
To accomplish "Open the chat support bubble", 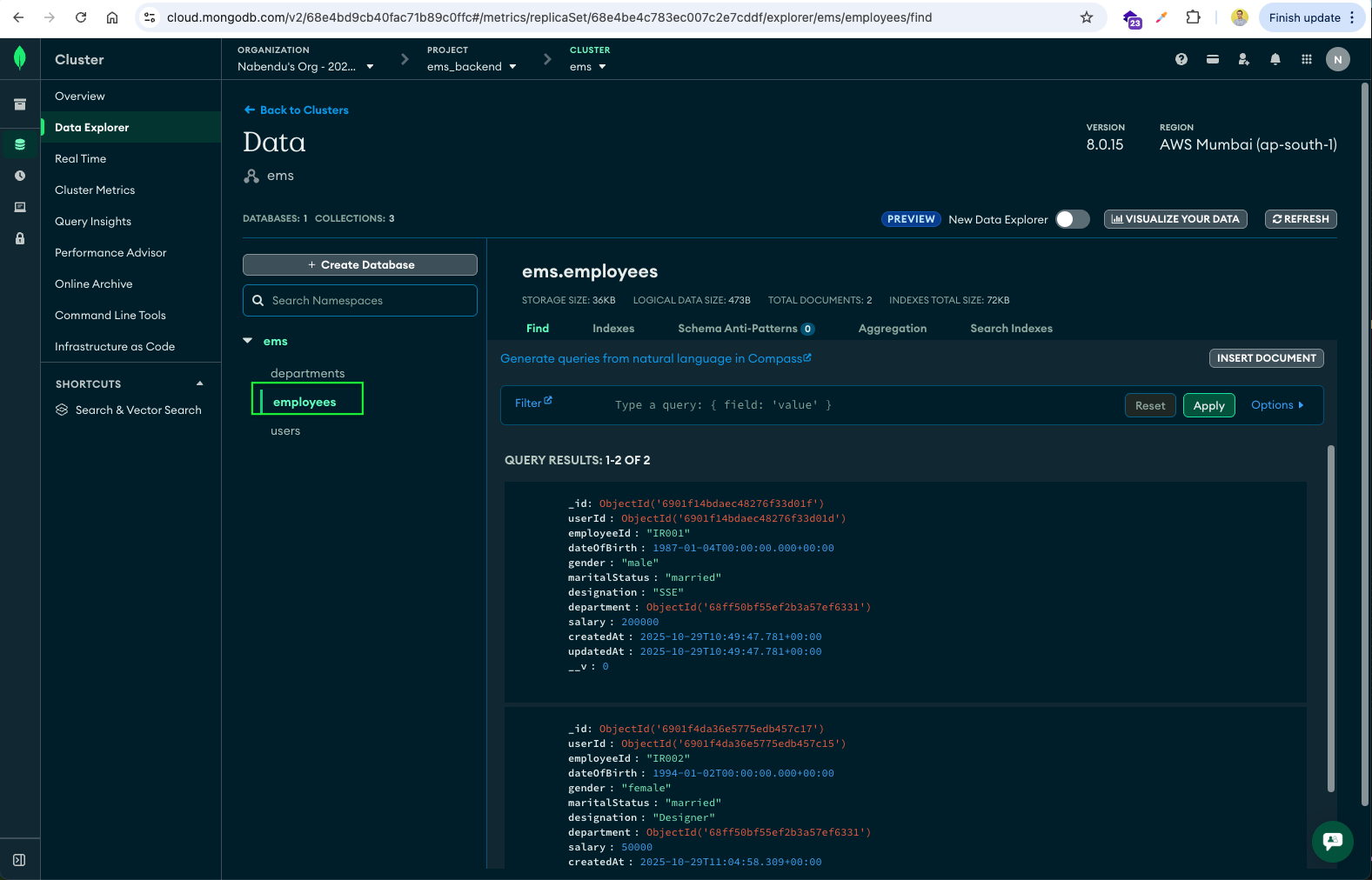I will 1333,842.
